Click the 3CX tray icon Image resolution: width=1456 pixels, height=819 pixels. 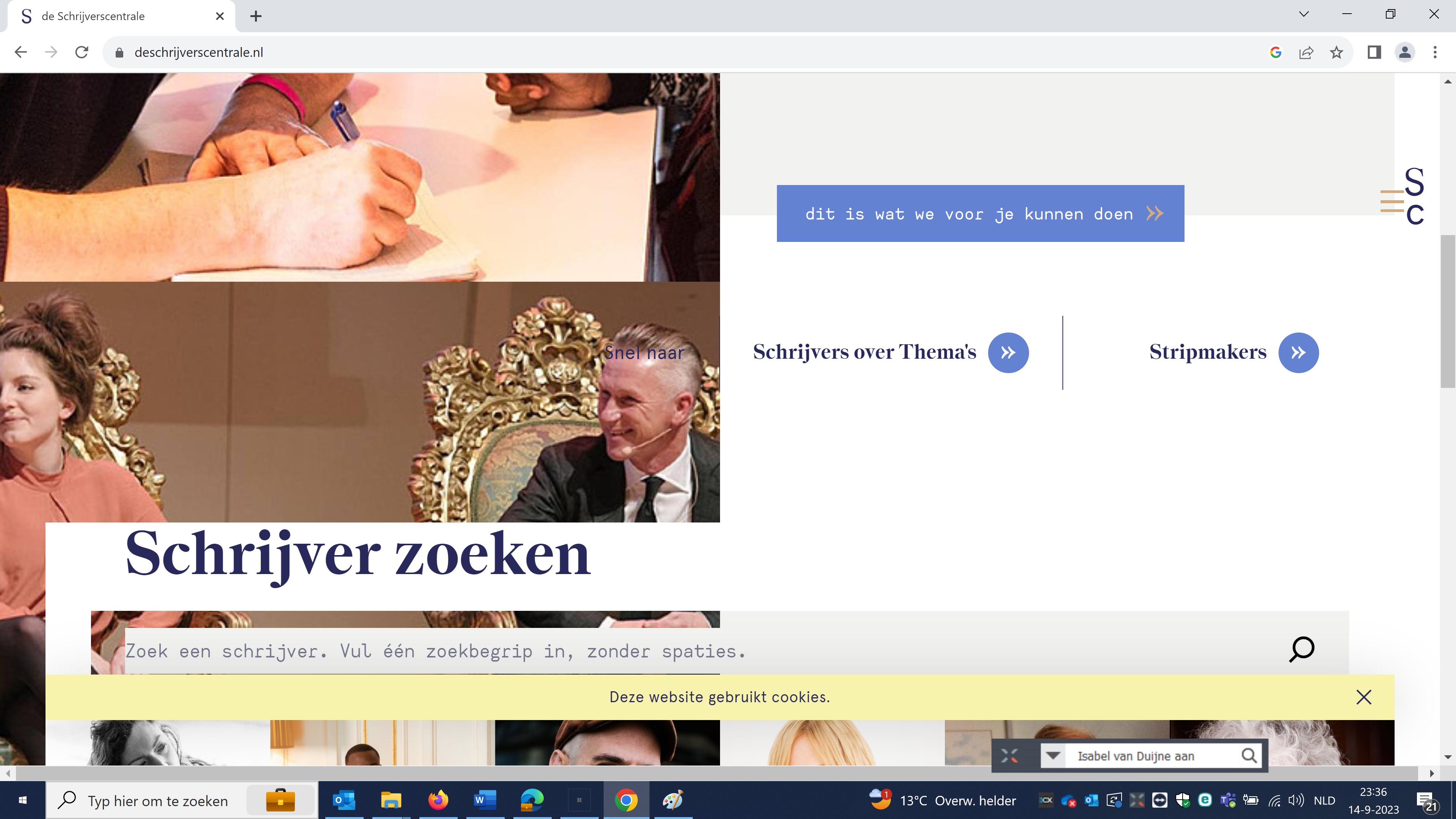(x=1046, y=800)
